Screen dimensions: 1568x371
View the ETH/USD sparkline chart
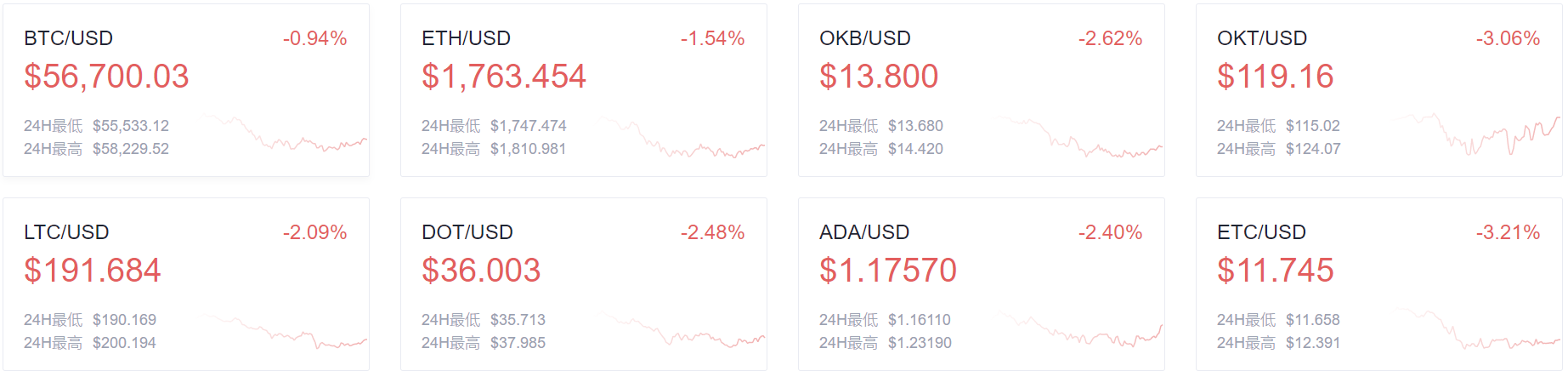coord(682,136)
